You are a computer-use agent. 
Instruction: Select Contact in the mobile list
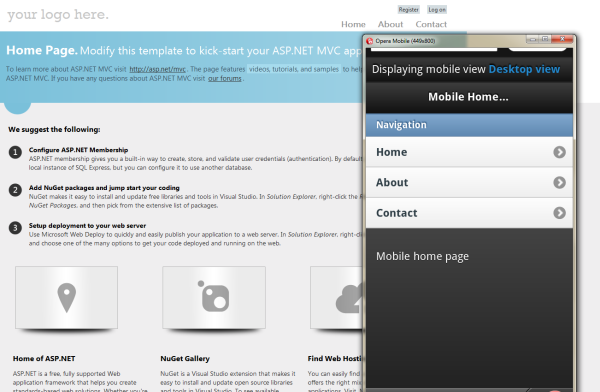469,213
